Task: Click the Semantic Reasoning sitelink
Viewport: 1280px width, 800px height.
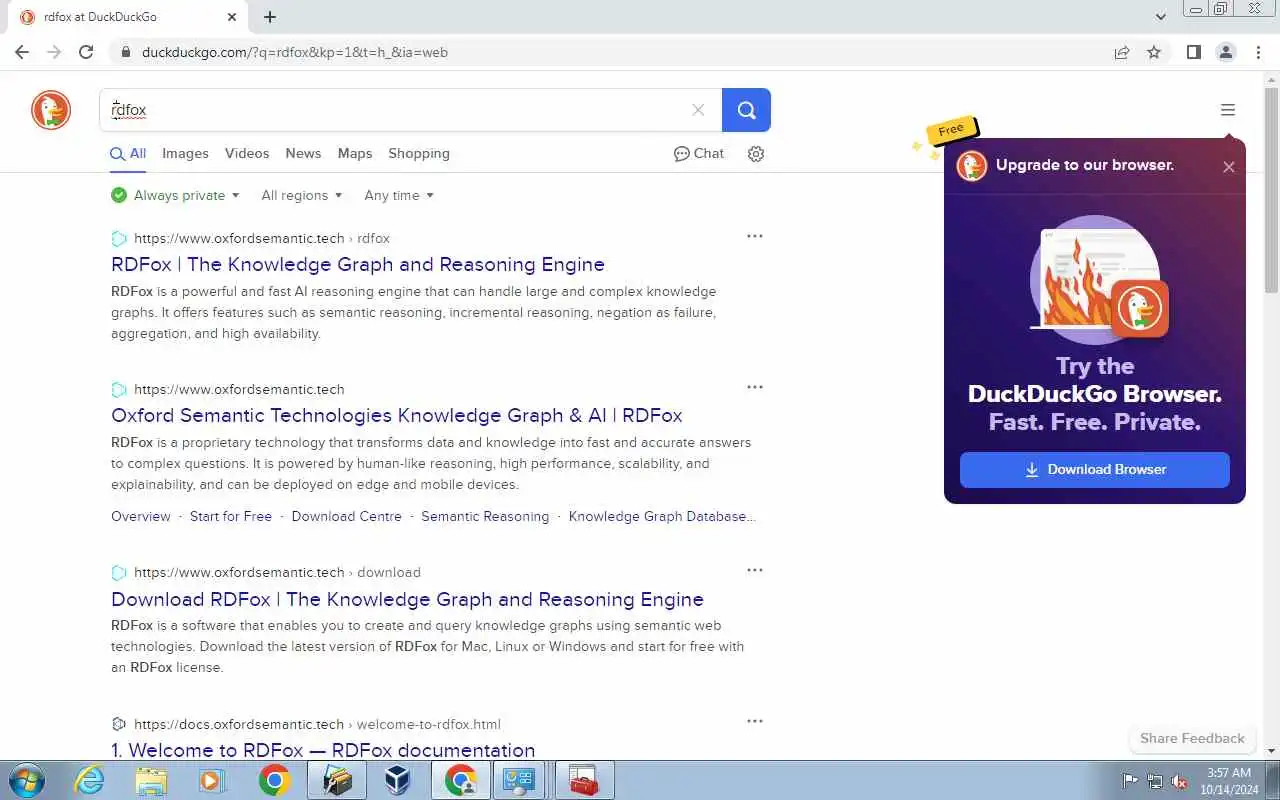Action: [485, 516]
